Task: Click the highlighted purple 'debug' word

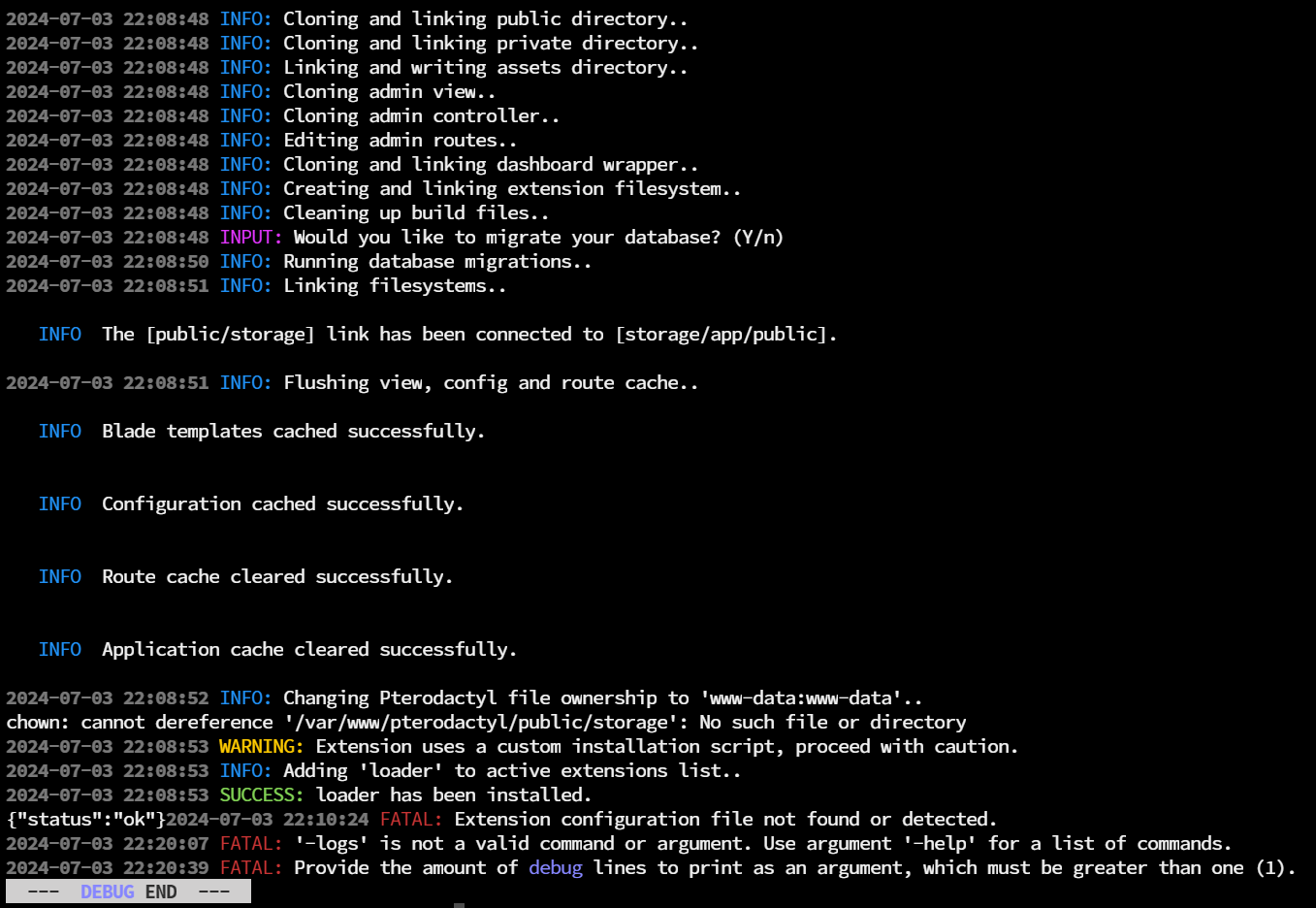Action: point(556,867)
